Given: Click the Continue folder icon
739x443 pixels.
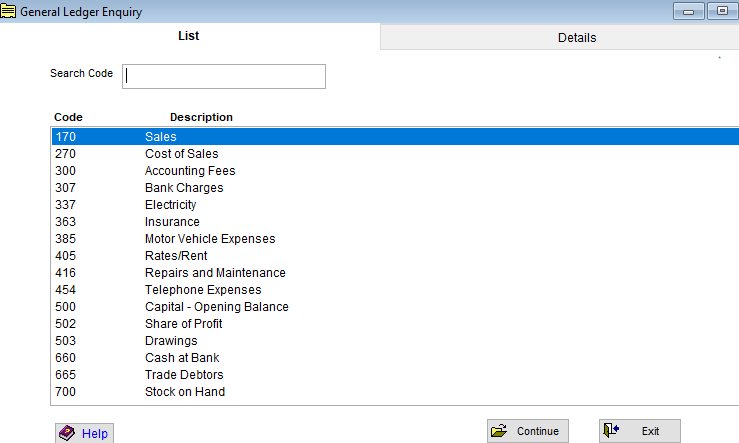Looking at the screenshot, I should click(x=499, y=431).
